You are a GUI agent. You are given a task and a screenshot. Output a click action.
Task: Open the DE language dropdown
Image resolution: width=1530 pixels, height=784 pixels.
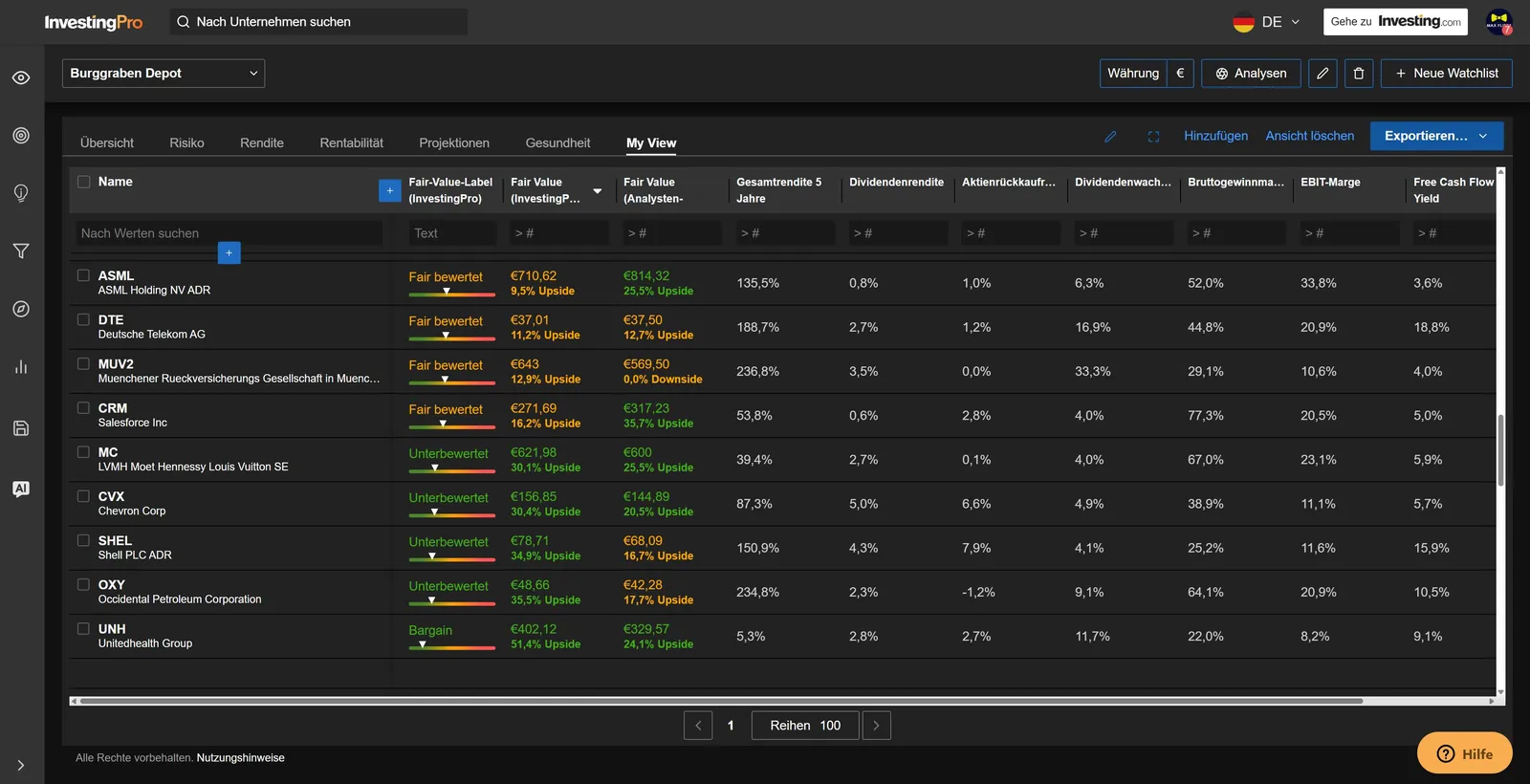point(1266,22)
